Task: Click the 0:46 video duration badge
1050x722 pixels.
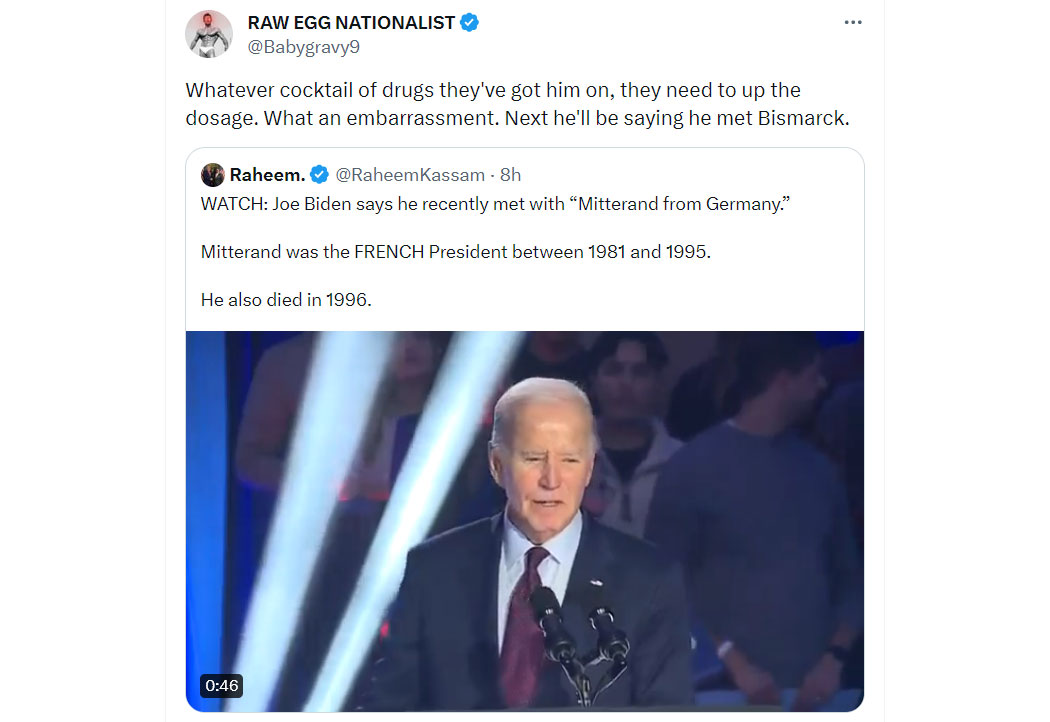Action: click(222, 686)
